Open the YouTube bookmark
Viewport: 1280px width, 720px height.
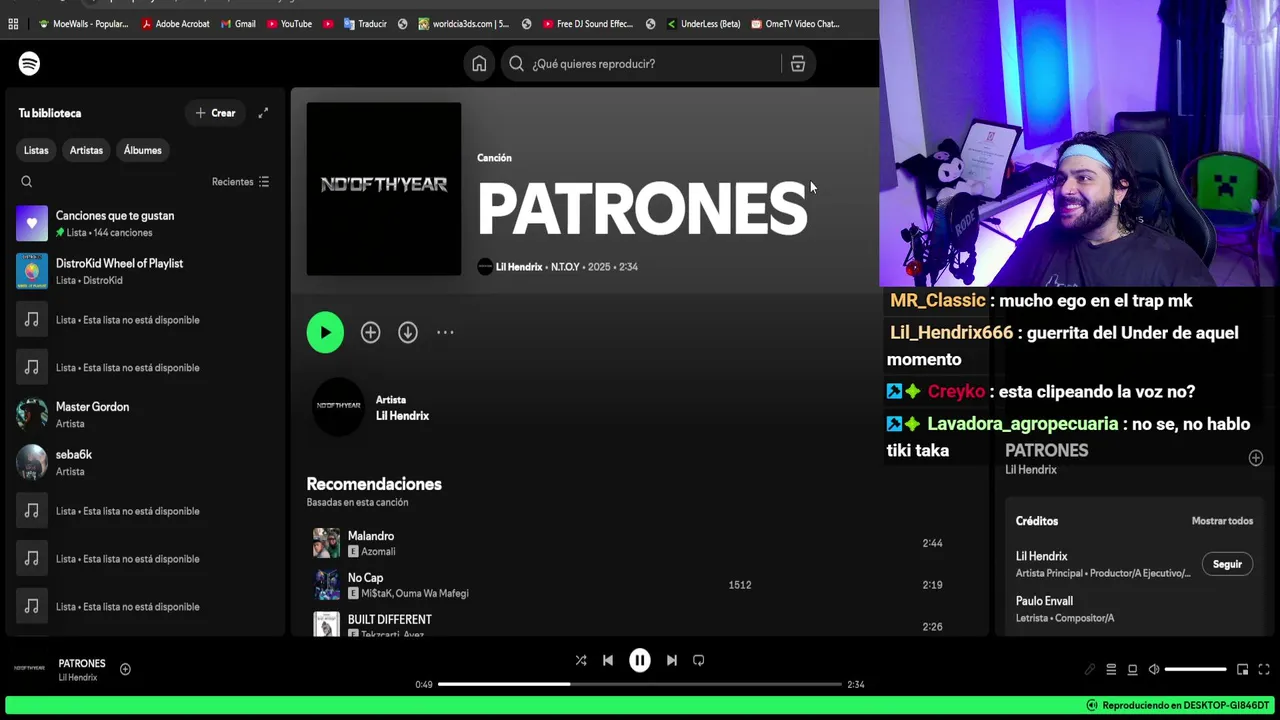(289, 24)
